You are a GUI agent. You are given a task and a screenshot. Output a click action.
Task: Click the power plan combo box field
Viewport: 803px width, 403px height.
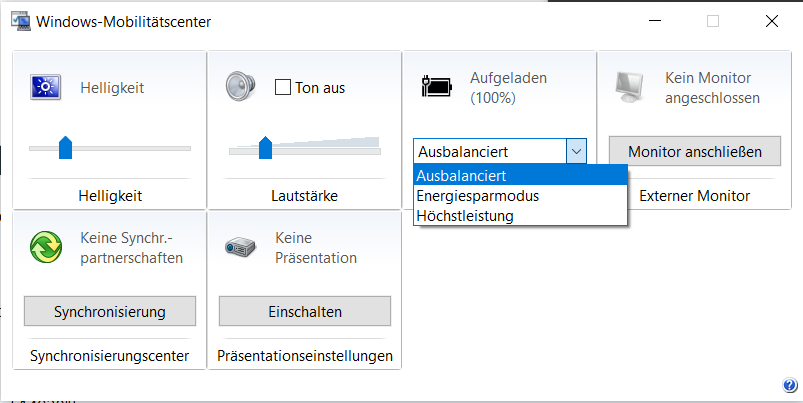[489, 151]
